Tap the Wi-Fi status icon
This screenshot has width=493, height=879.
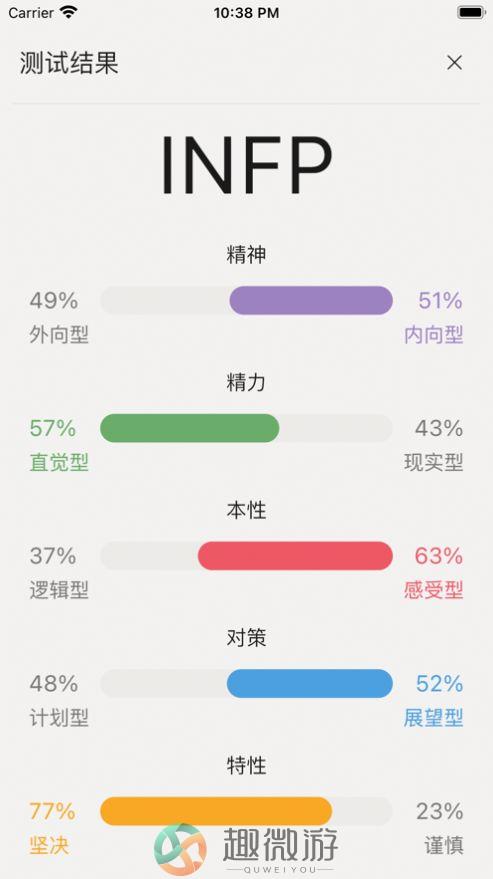click(x=69, y=12)
